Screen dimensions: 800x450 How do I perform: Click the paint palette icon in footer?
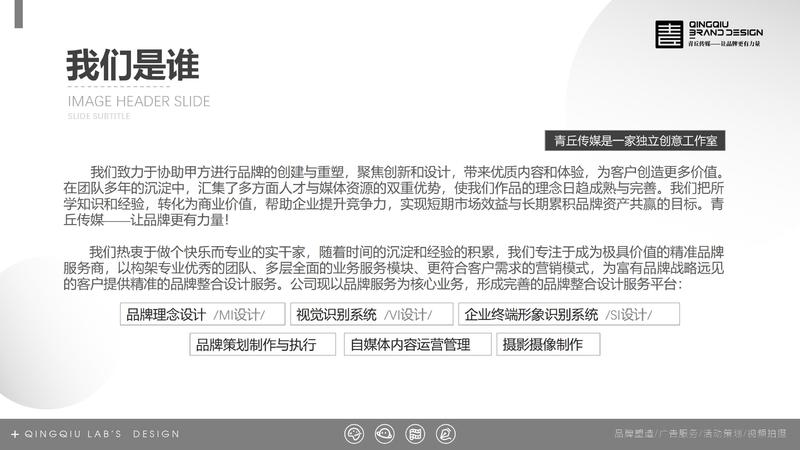354,434
